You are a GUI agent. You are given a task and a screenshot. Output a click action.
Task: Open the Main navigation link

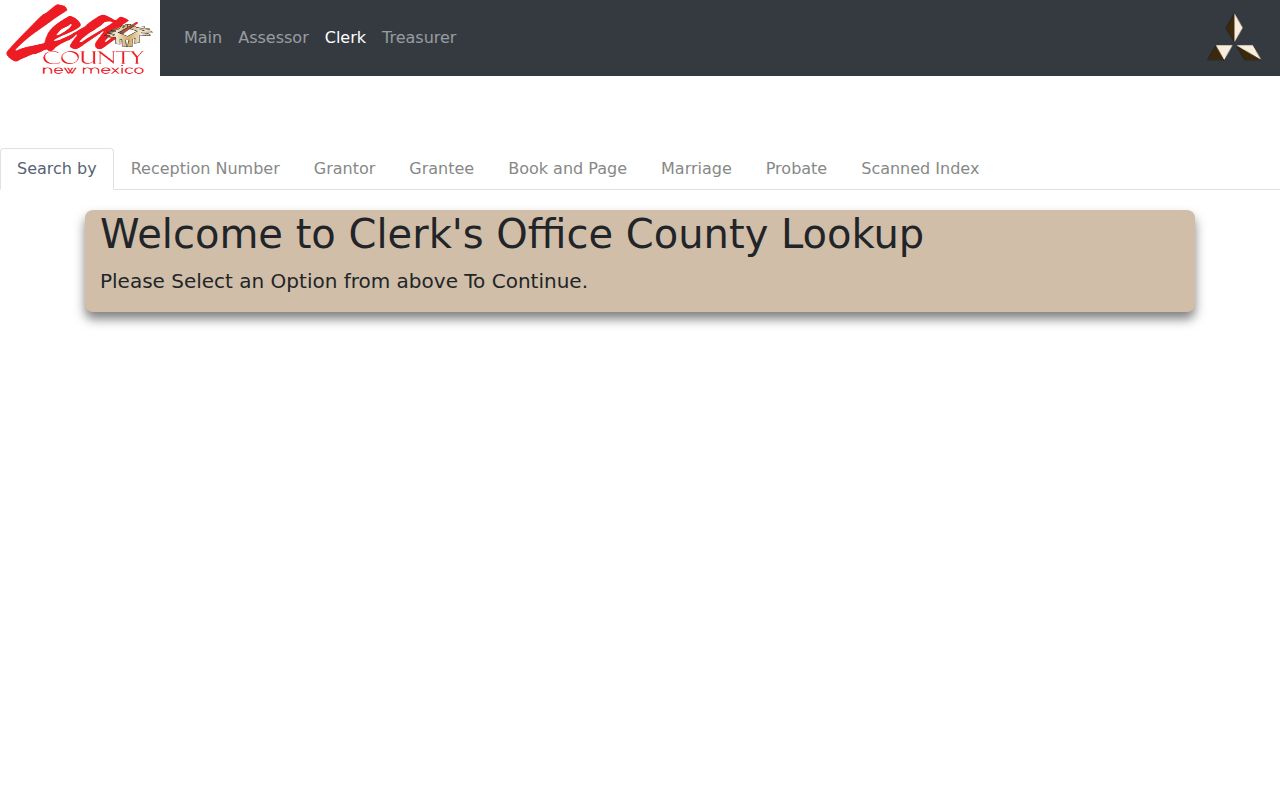[203, 38]
